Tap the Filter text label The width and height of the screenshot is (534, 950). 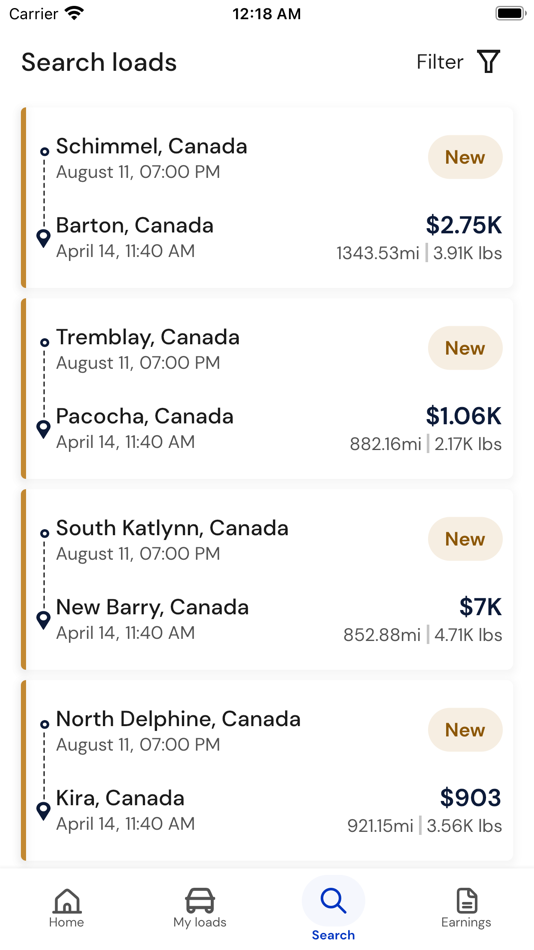(x=440, y=62)
